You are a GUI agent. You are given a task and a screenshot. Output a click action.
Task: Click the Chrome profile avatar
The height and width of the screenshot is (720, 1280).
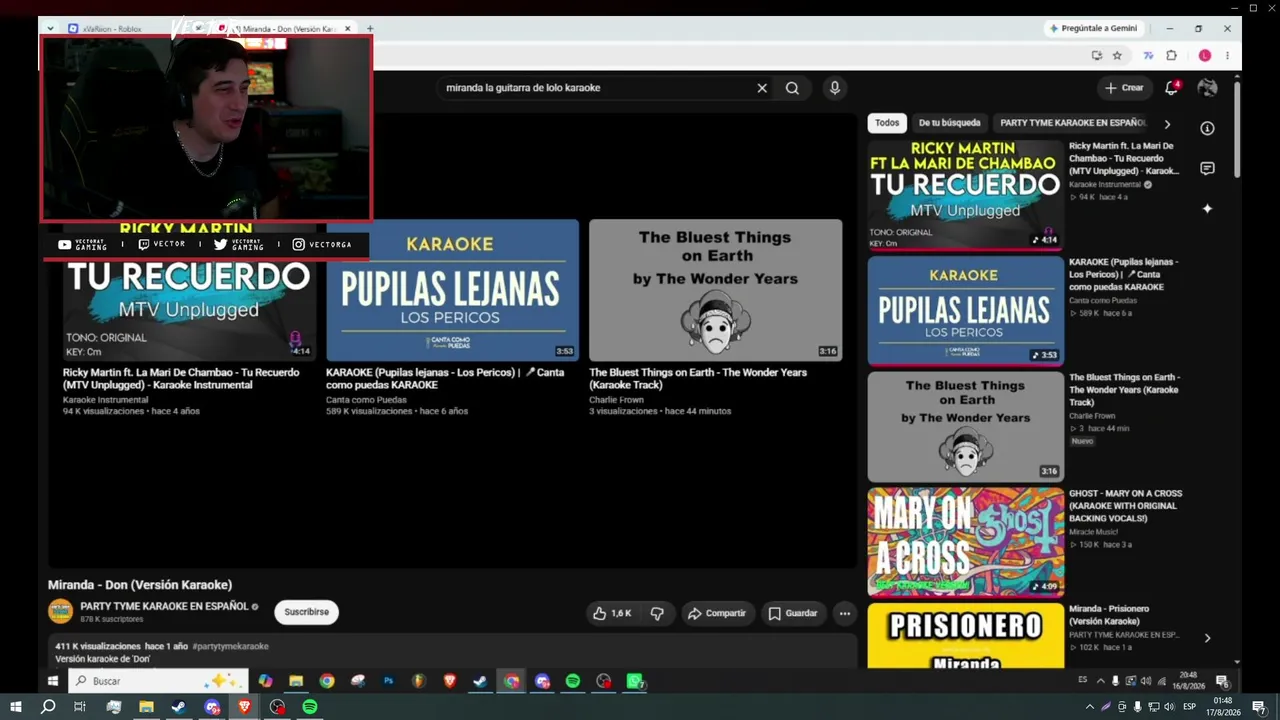pyautogui.click(x=1205, y=56)
